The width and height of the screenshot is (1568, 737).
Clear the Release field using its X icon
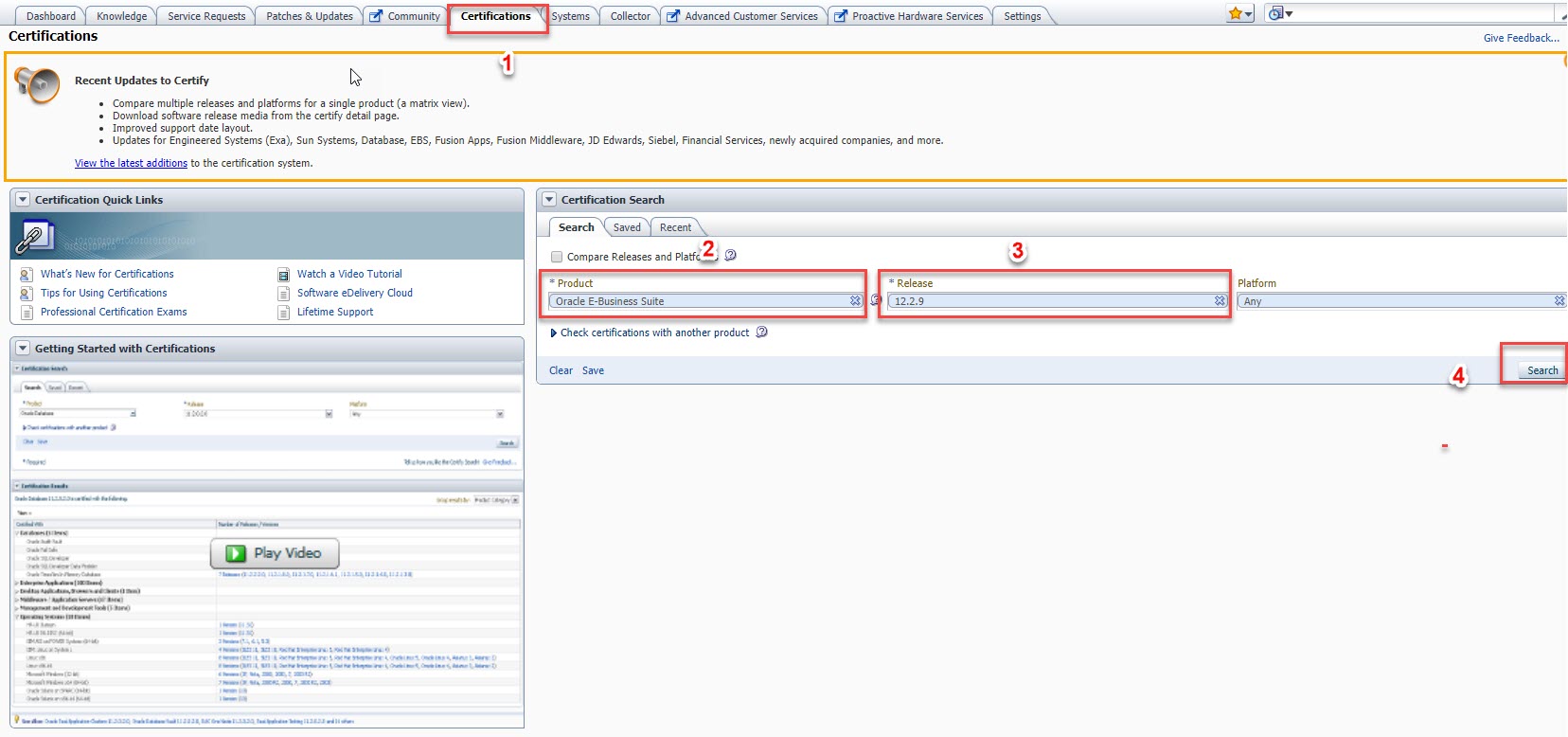(1220, 301)
